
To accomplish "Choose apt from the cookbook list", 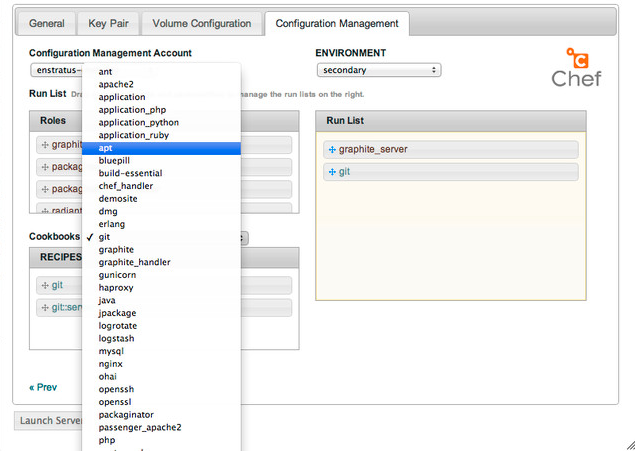I will (x=106, y=148).
